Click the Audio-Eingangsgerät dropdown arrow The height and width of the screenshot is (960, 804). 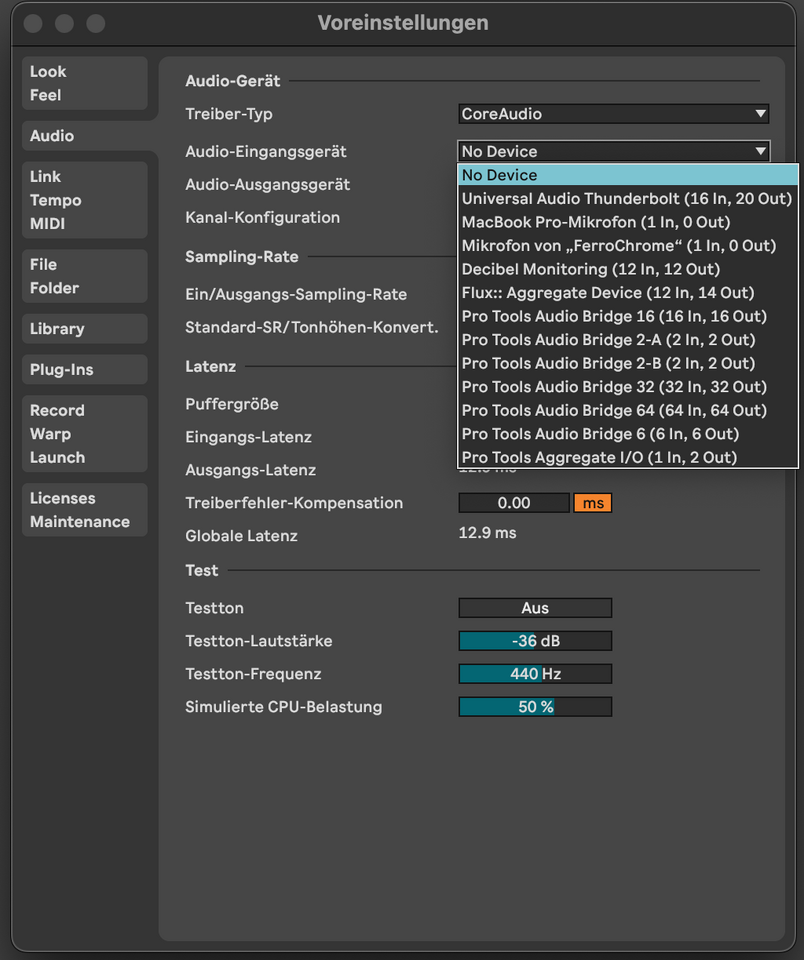click(x=761, y=151)
